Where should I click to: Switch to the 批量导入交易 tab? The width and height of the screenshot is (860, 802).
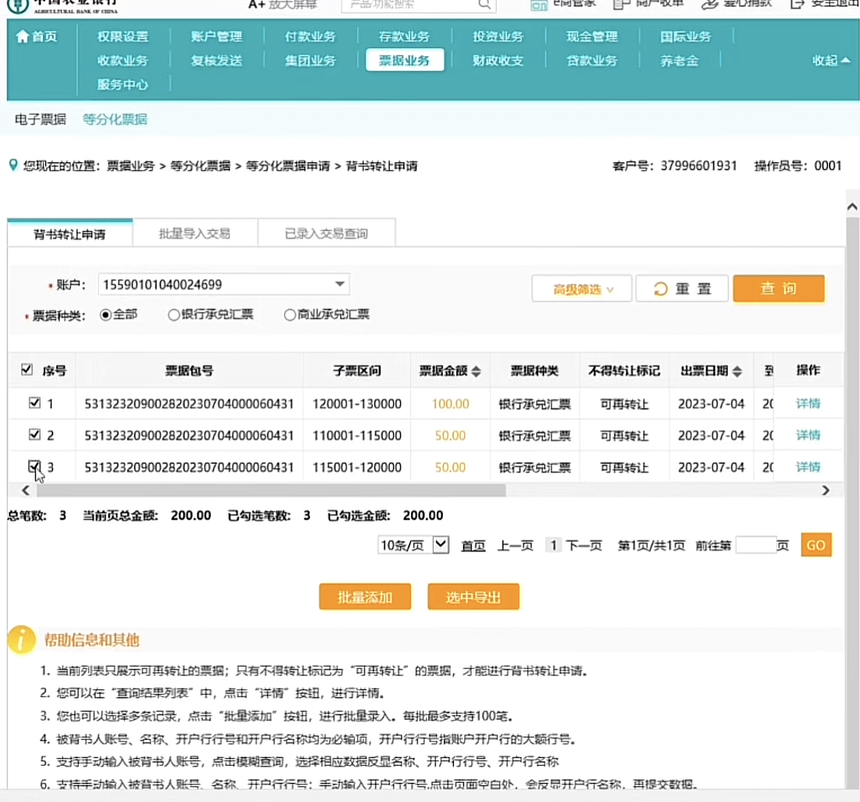point(195,234)
